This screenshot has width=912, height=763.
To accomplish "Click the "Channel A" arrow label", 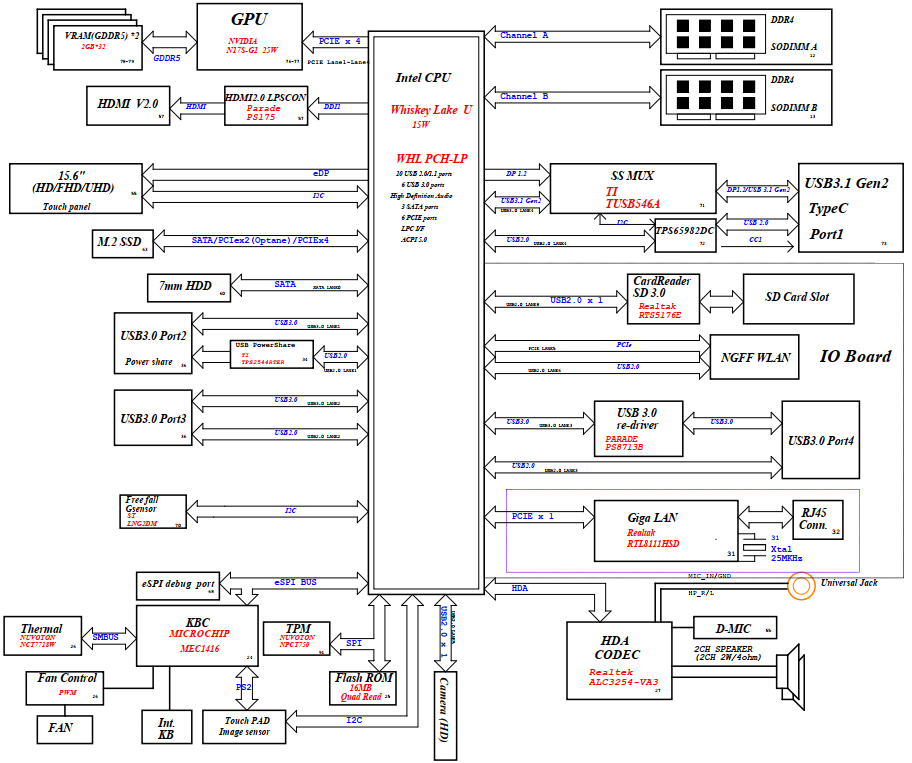I will click(524, 35).
